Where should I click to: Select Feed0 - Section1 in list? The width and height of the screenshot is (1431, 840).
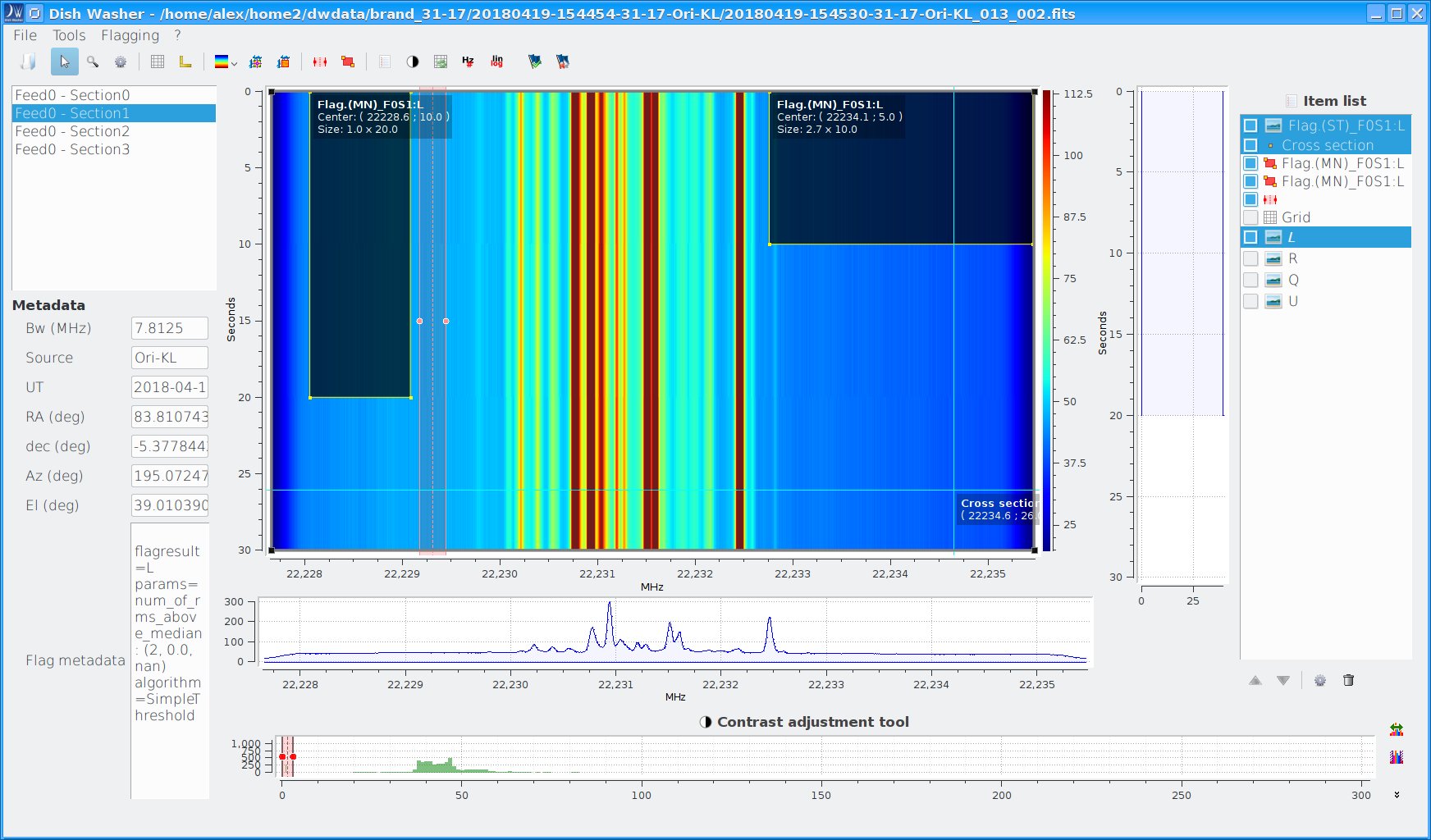point(113,113)
